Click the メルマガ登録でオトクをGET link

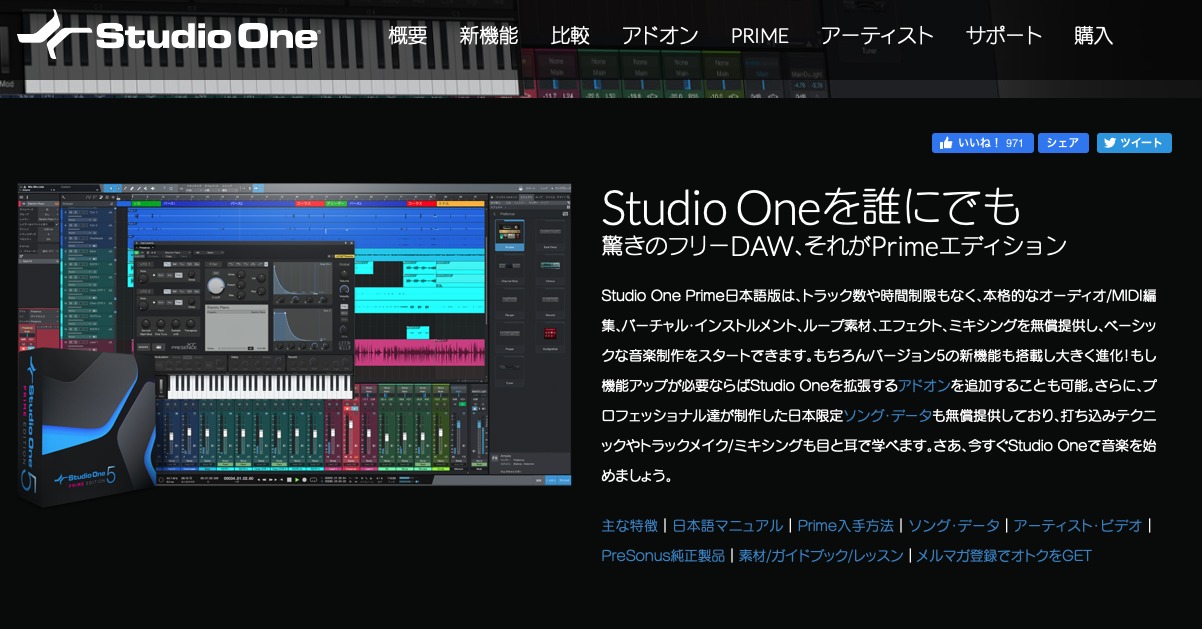coord(1004,555)
